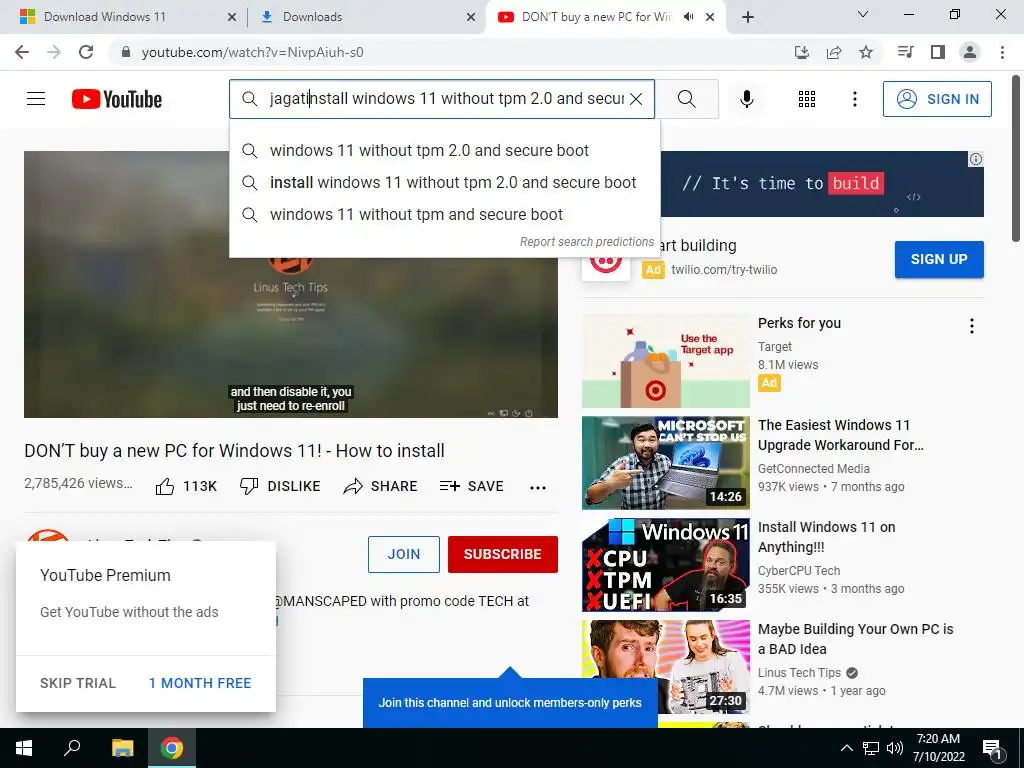Click the ad info icon on Twilio banner
Screen dimensions: 1024x768
click(x=976, y=159)
